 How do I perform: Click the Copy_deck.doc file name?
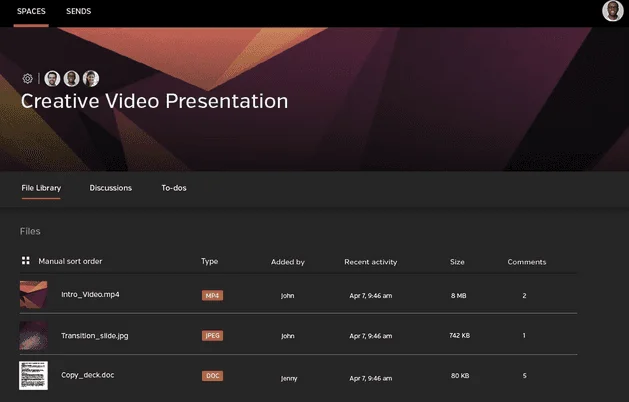tap(87, 375)
